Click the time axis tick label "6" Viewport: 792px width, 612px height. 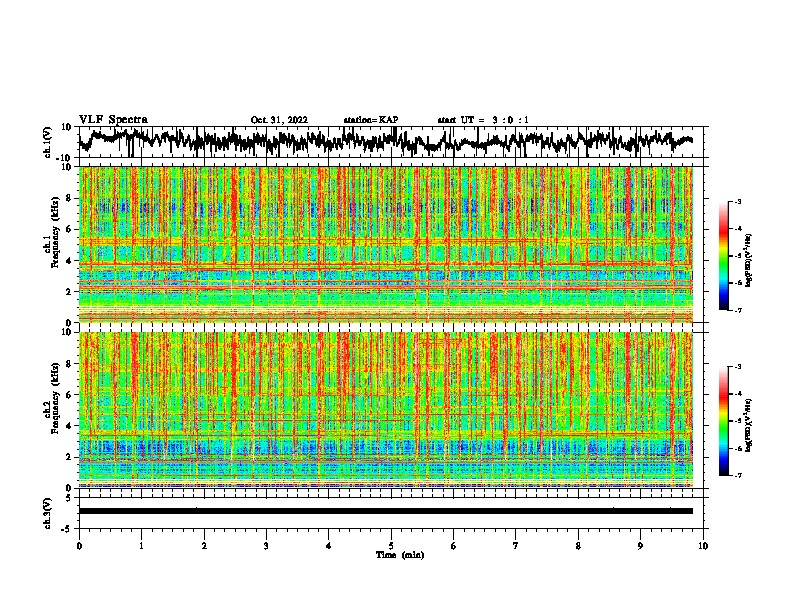(x=453, y=546)
